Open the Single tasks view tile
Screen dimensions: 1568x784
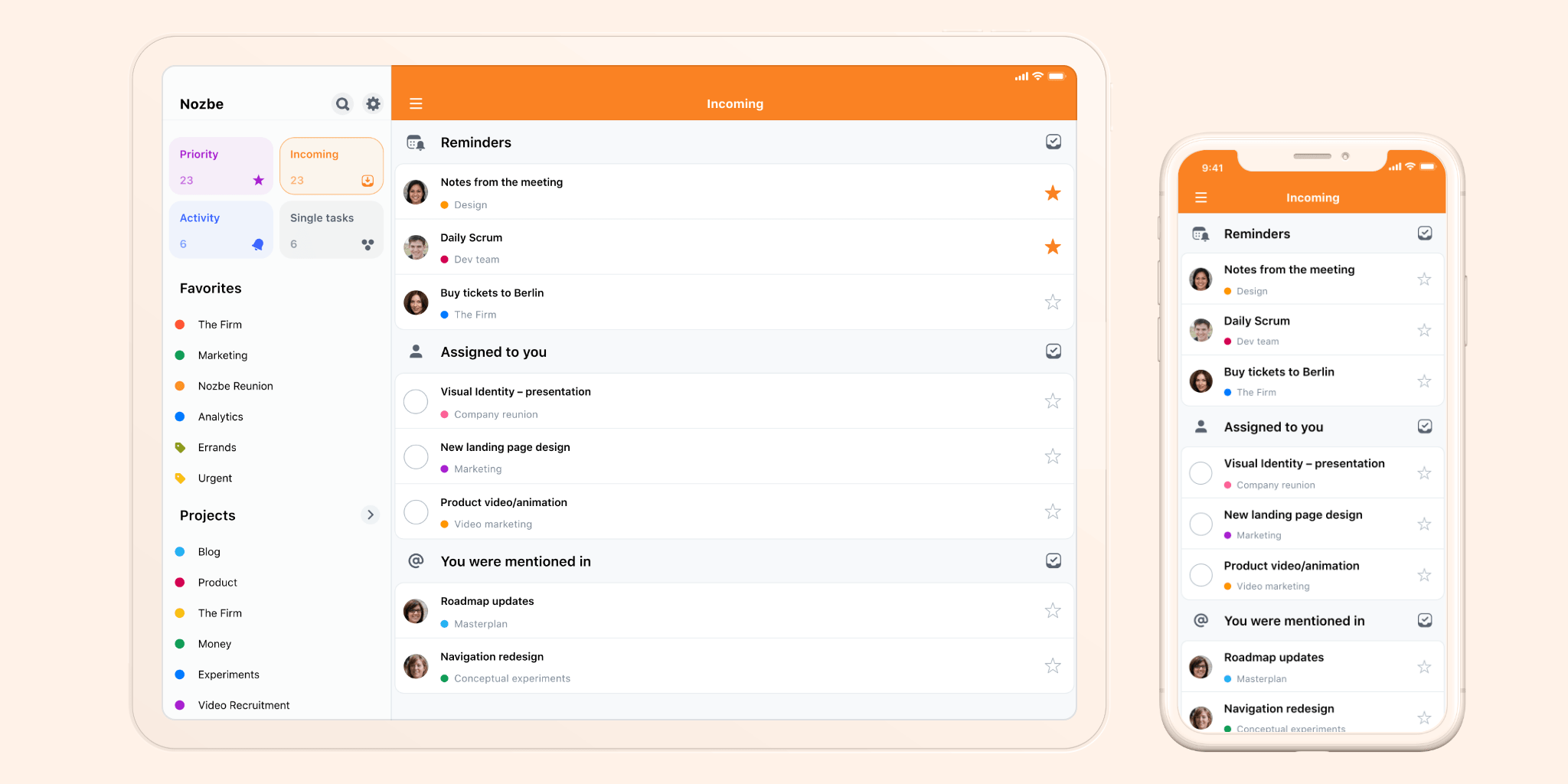coord(332,230)
